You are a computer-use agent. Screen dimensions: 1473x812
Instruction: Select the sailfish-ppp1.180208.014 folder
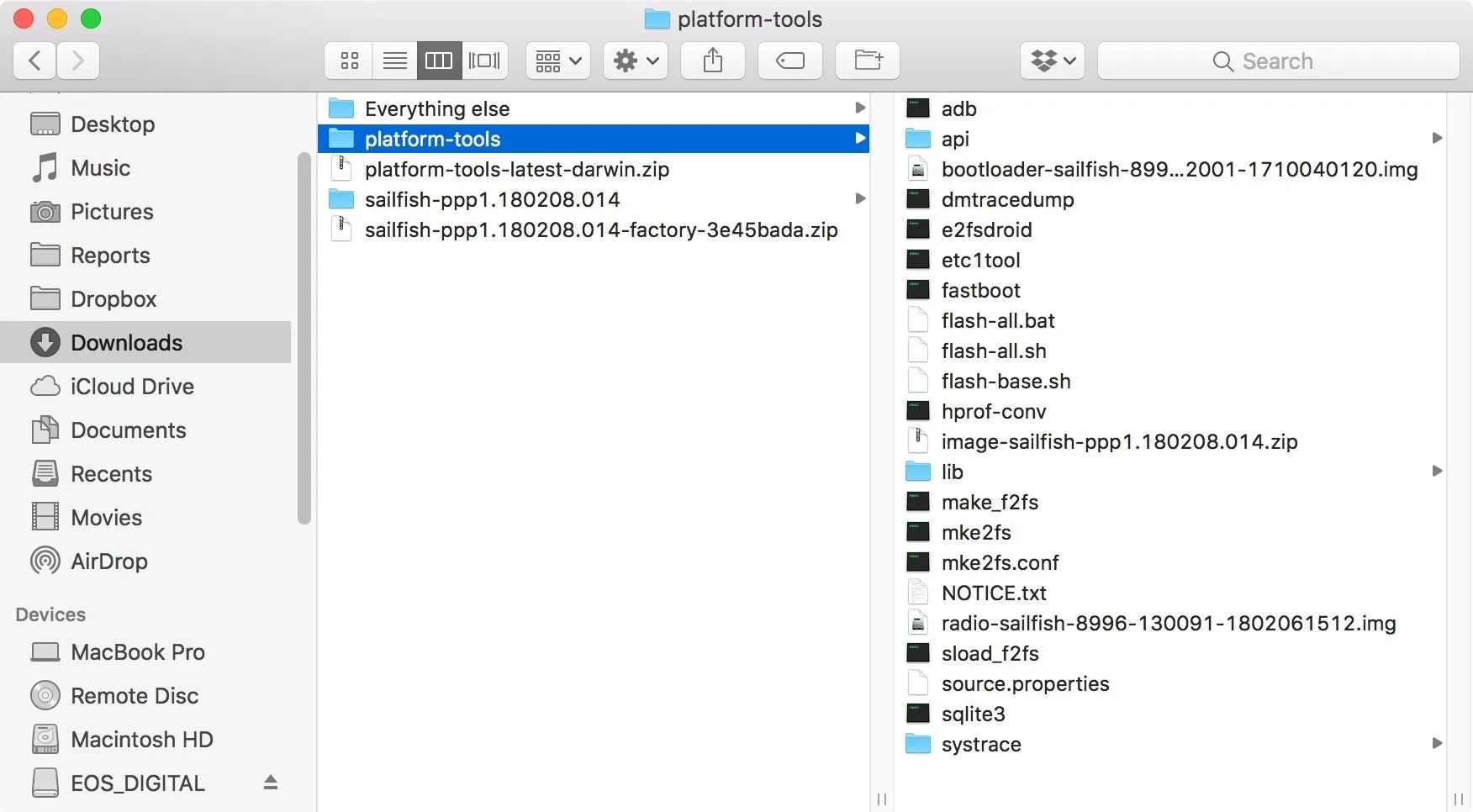point(594,199)
